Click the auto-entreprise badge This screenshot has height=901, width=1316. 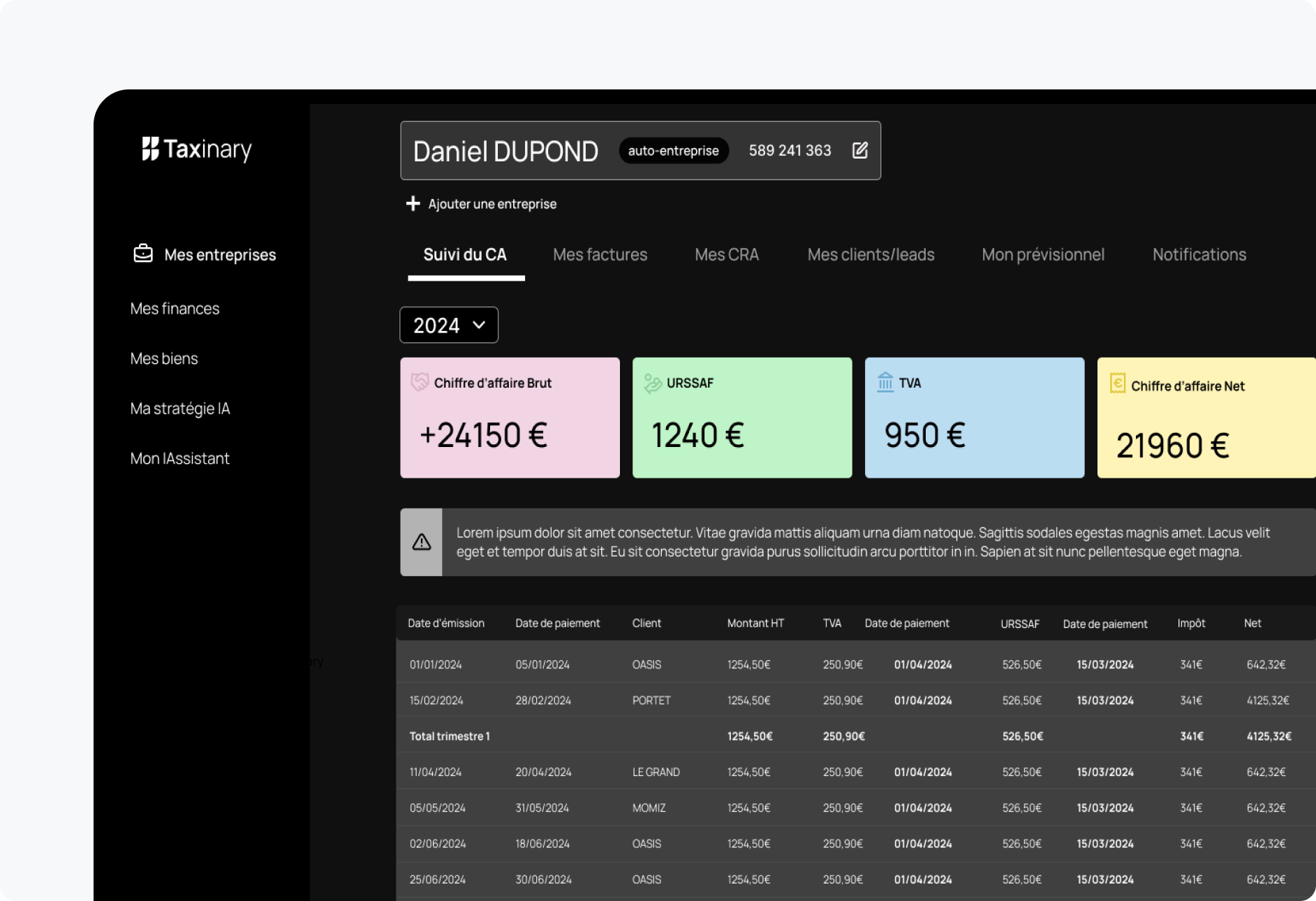tap(673, 151)
